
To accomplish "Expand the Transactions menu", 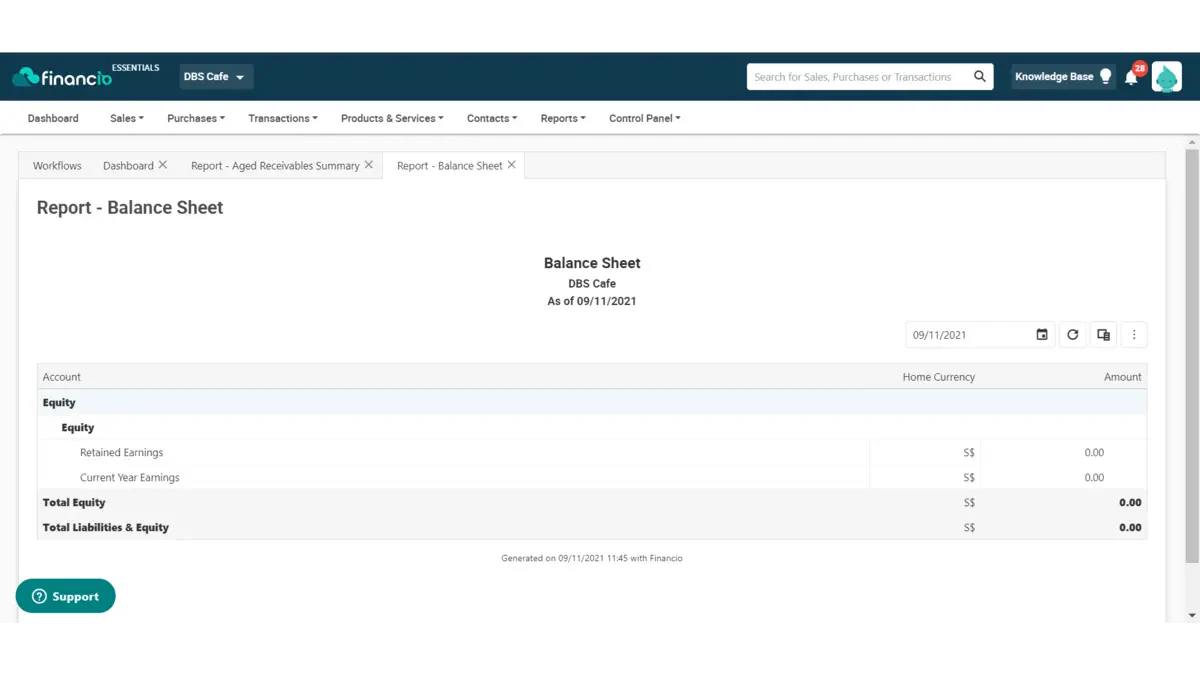I will (x=283, y=118).
